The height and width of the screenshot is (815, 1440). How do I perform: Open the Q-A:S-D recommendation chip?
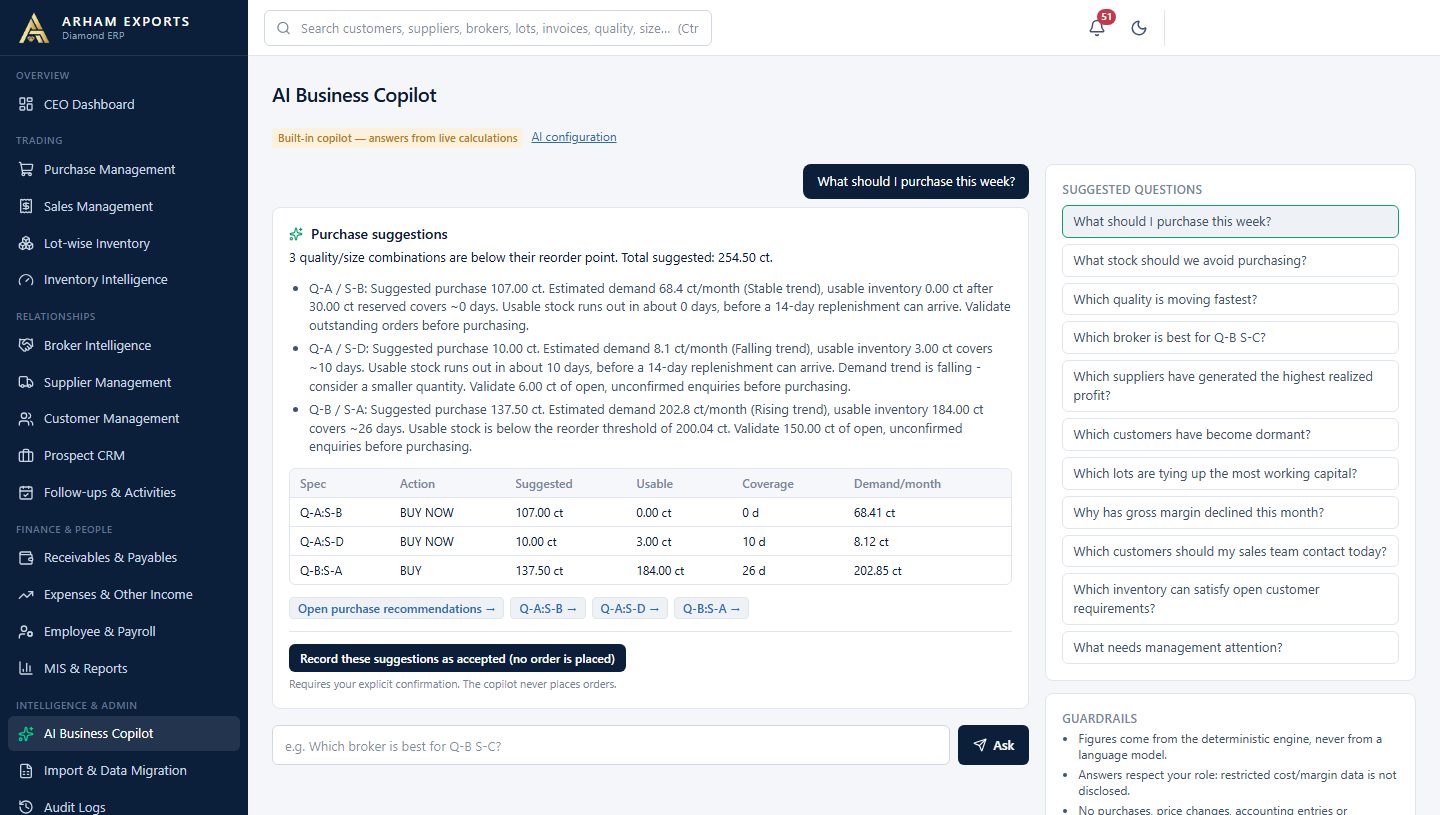coord(630,608)
